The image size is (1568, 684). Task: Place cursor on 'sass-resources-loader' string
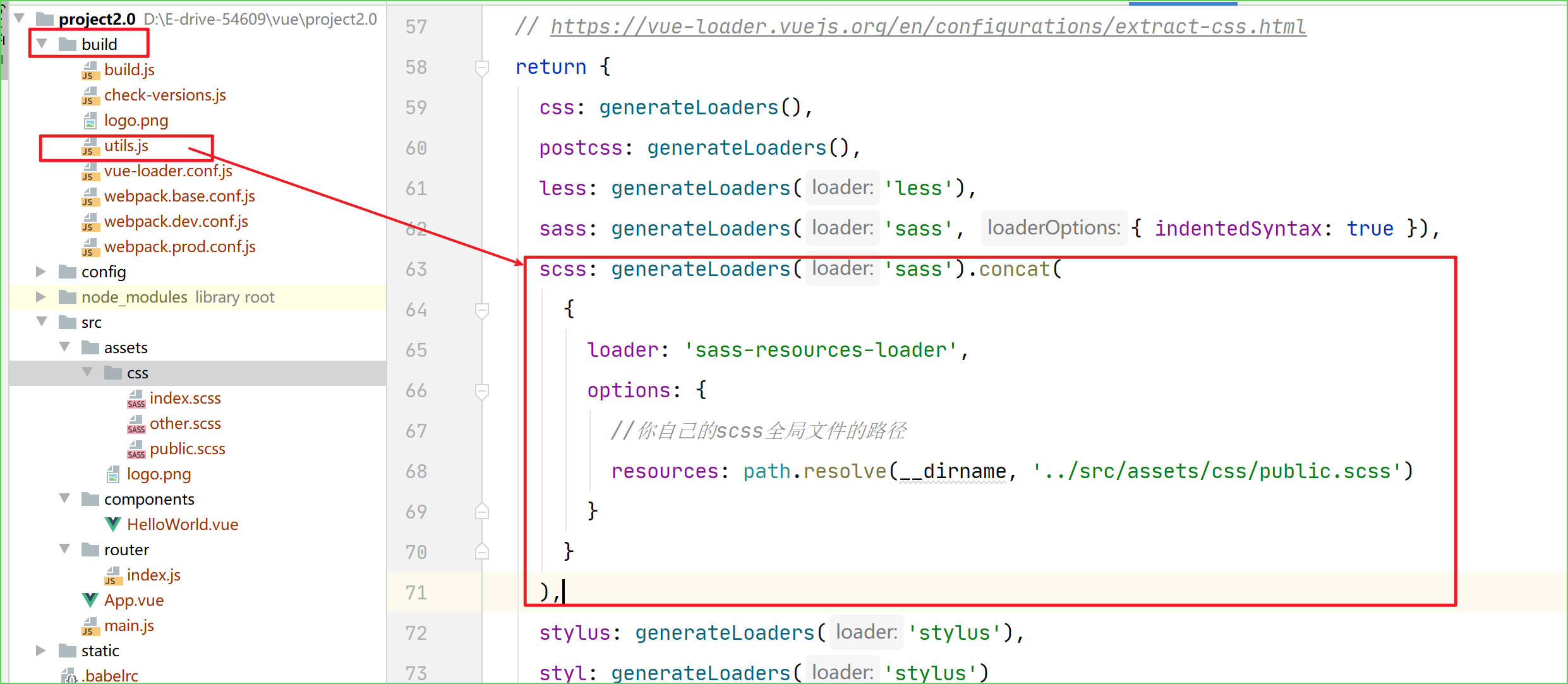820,350
